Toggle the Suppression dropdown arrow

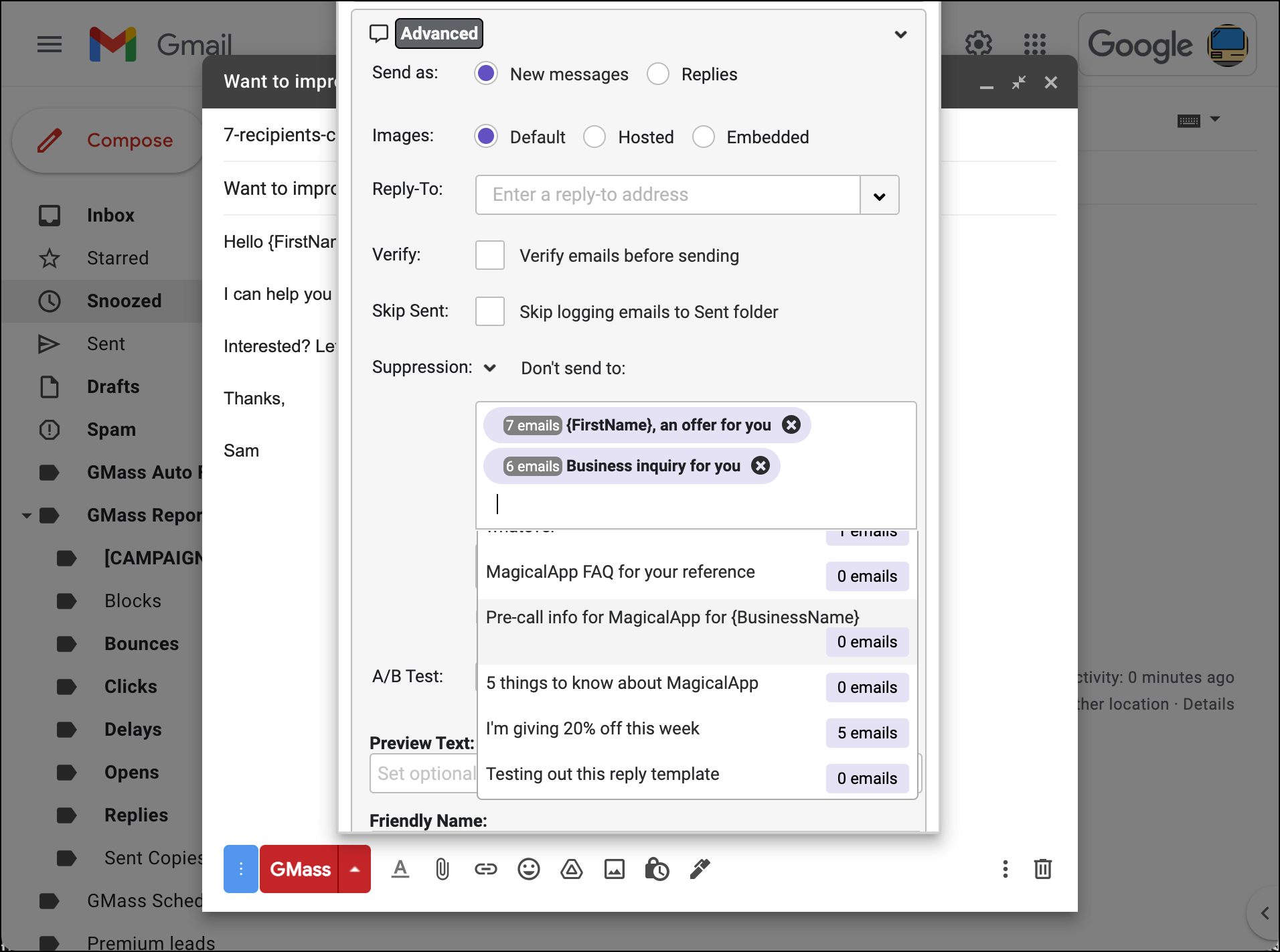click(490, 368)
